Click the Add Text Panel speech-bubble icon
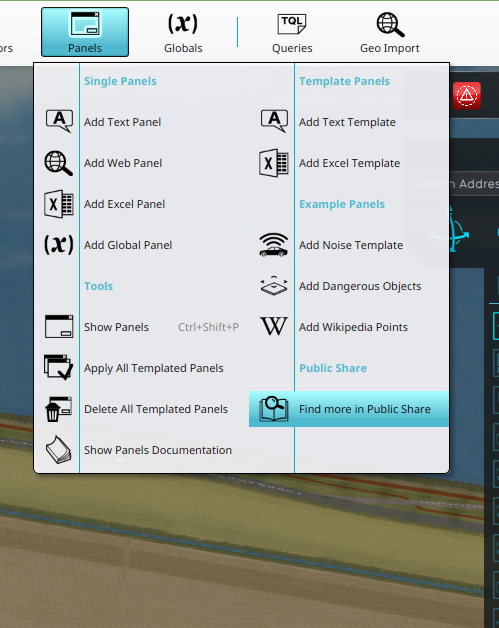Image resolution: width=499 pixels, height=628 pixels. [59, 121]
